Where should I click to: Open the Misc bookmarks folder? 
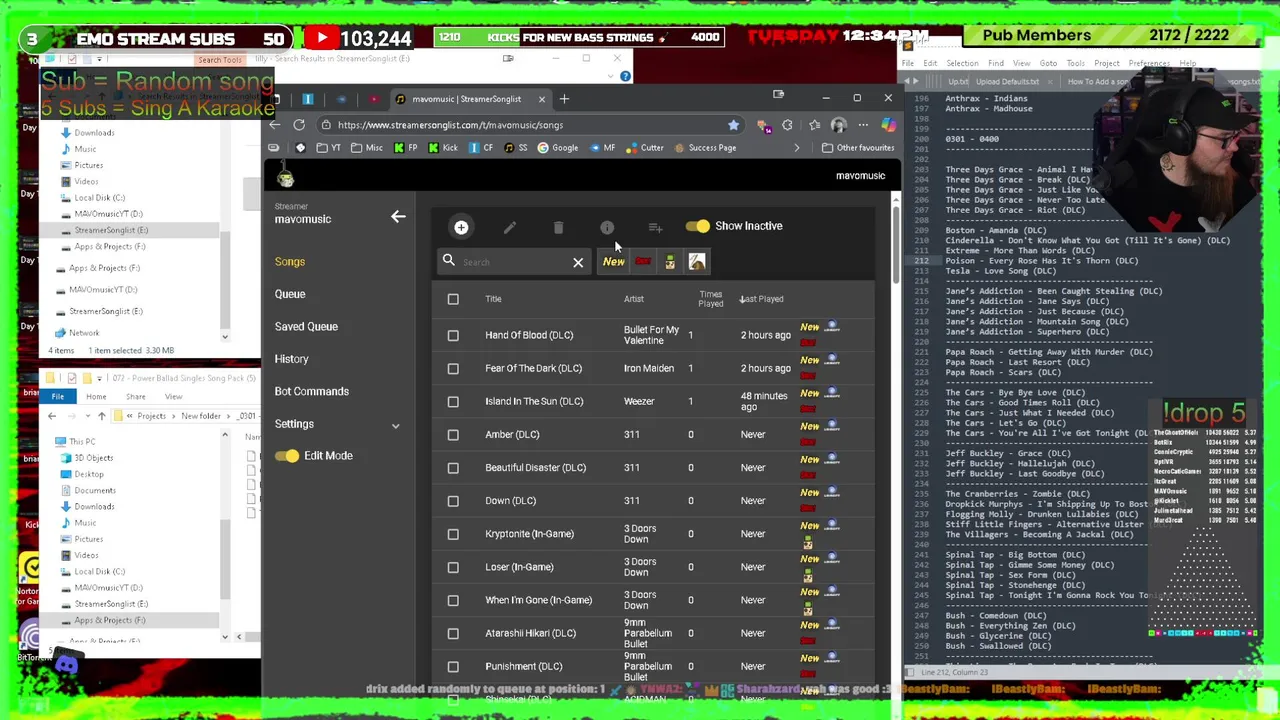pyautogui.click(x=367, y=148)
